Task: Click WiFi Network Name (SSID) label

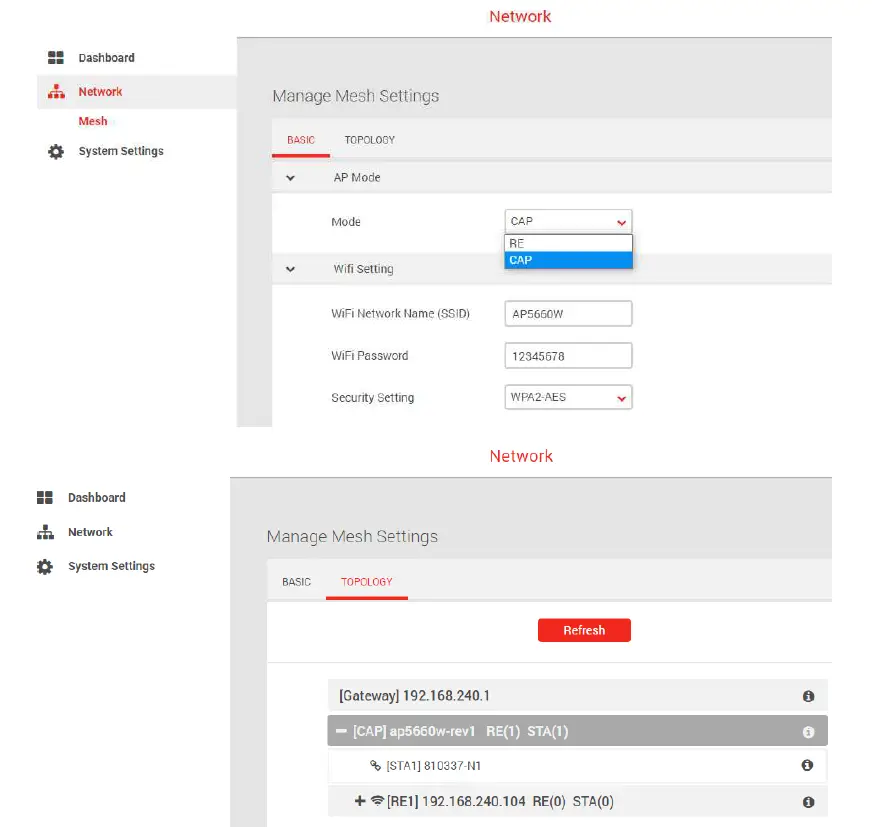Action: [x=400, y=314]
